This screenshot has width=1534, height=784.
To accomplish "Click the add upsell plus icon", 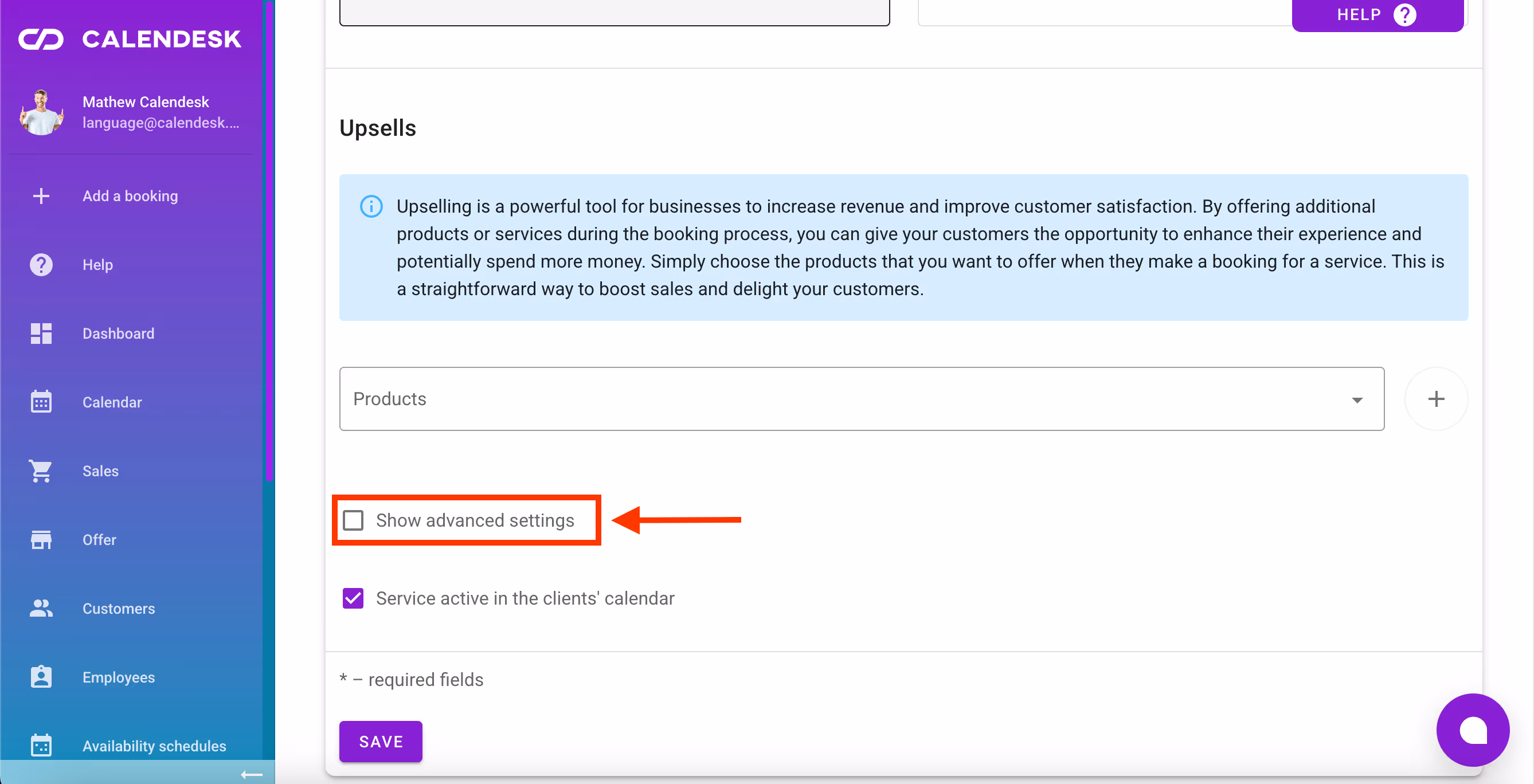I will click(x=1437, y=399).
